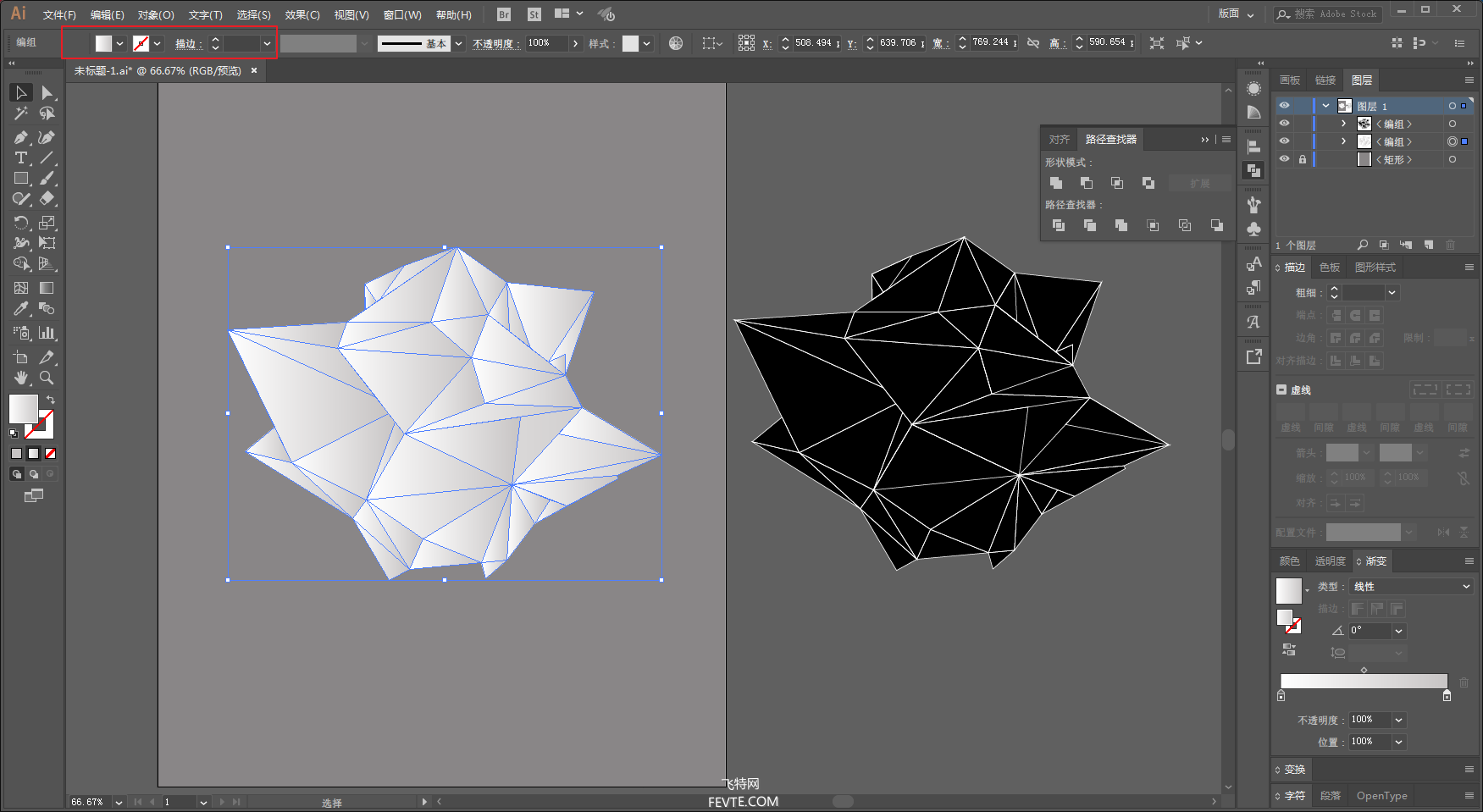Click Minus Front in Pathfinder

[x=1087, y=183]
